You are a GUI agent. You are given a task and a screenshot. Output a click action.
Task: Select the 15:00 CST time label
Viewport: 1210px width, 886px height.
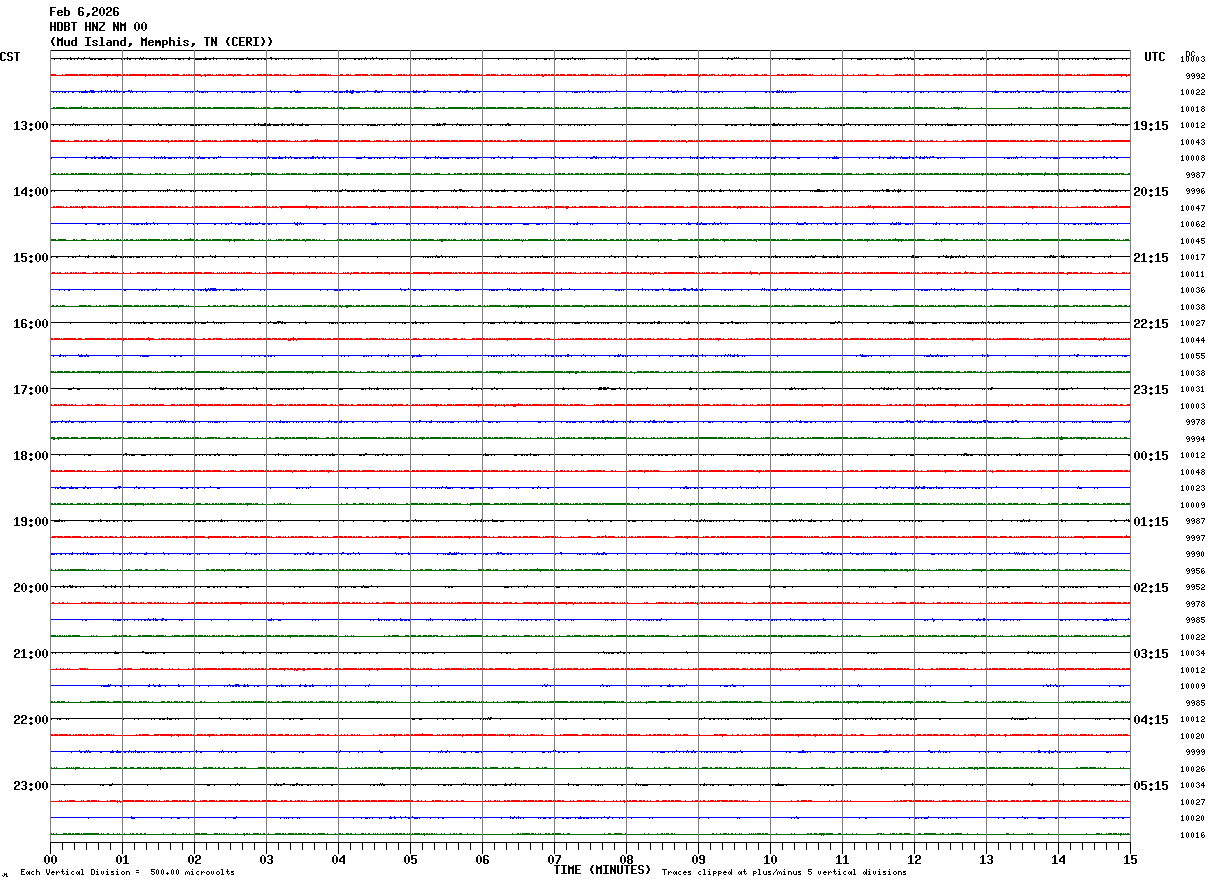[x=31, y=258]
